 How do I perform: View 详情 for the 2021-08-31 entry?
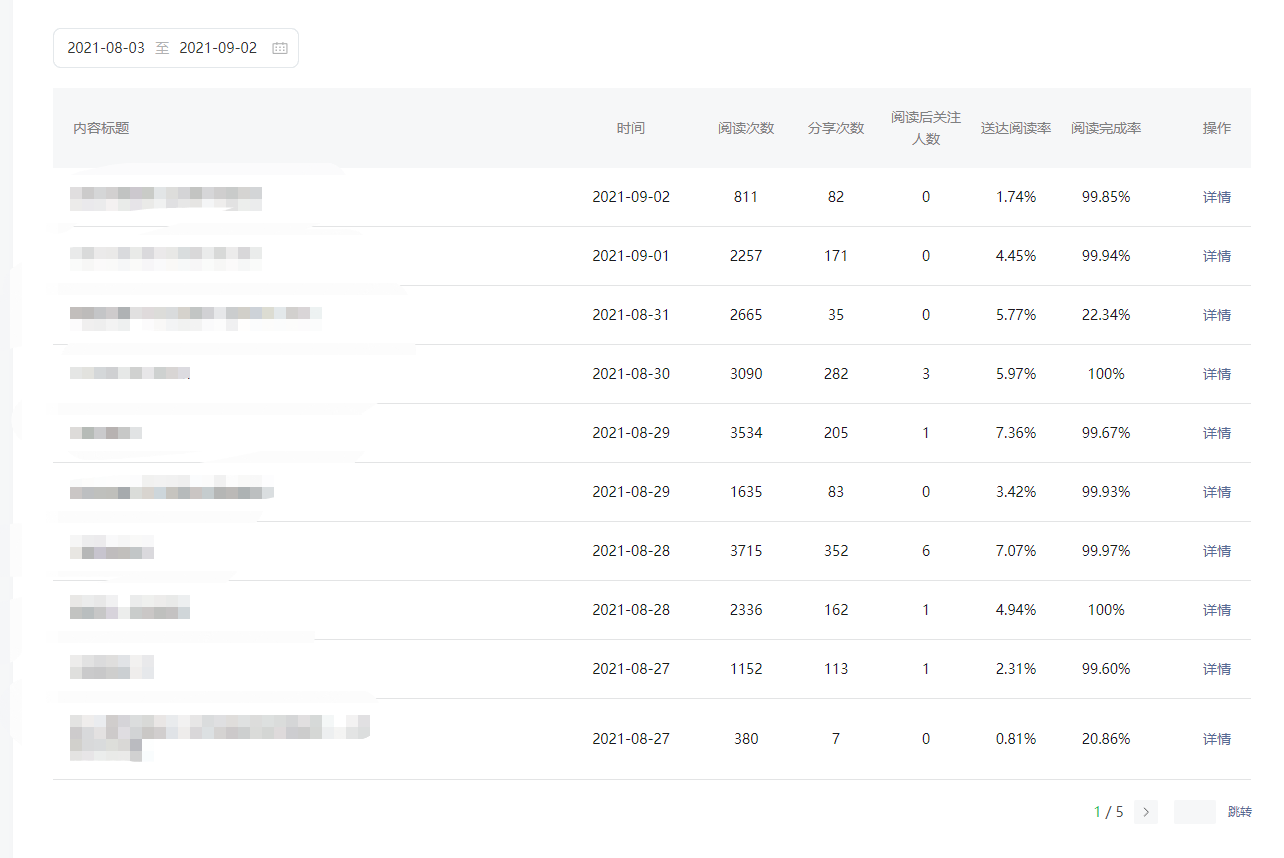tap(1216, 315)
